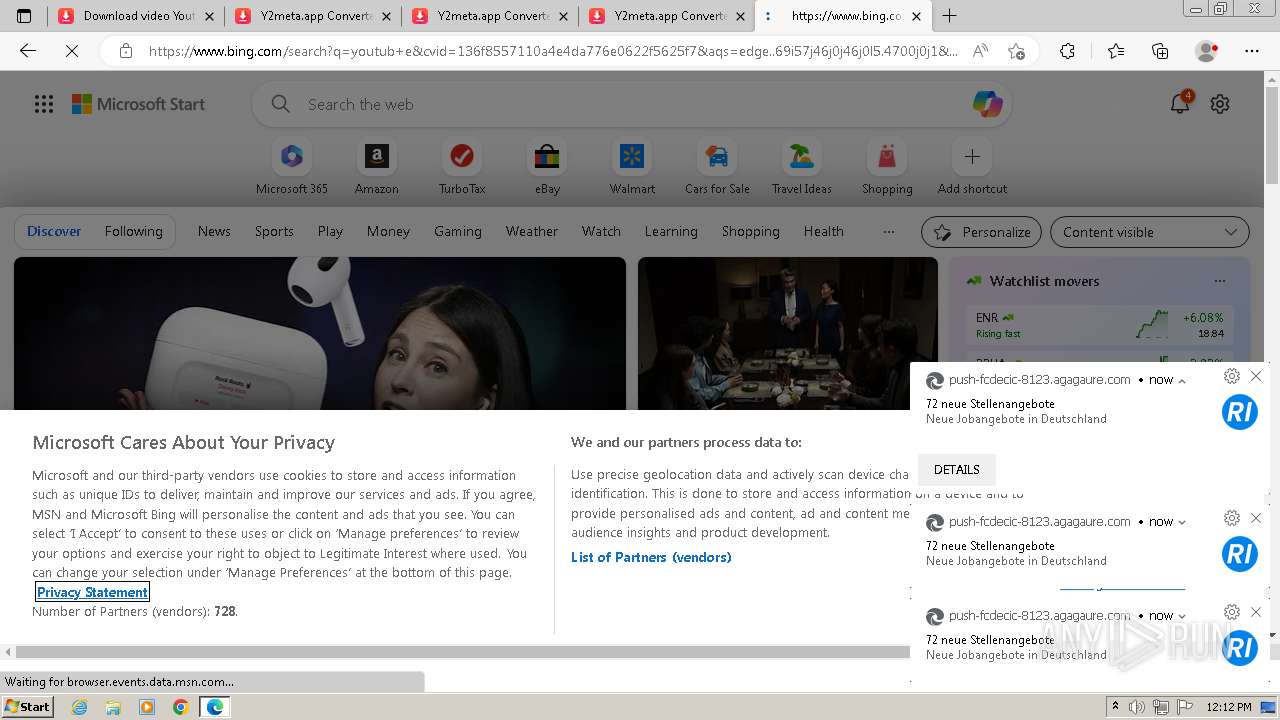Open Gaming category
Image resolution: width=1280 pixels, height=720 pixels.
[458, 231]
